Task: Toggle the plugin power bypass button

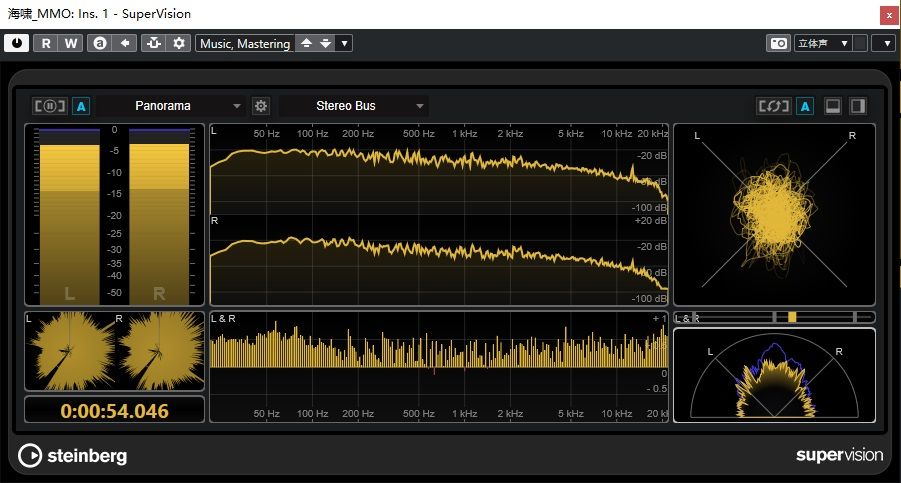Action: [x=17, y=43]
